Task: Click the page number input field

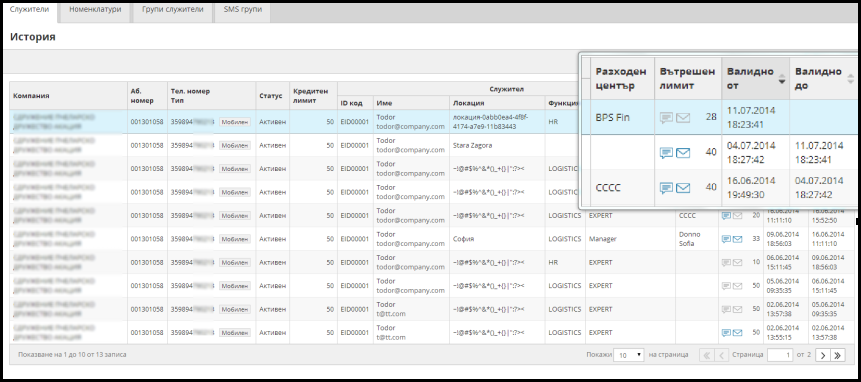Action: [780, 355]
